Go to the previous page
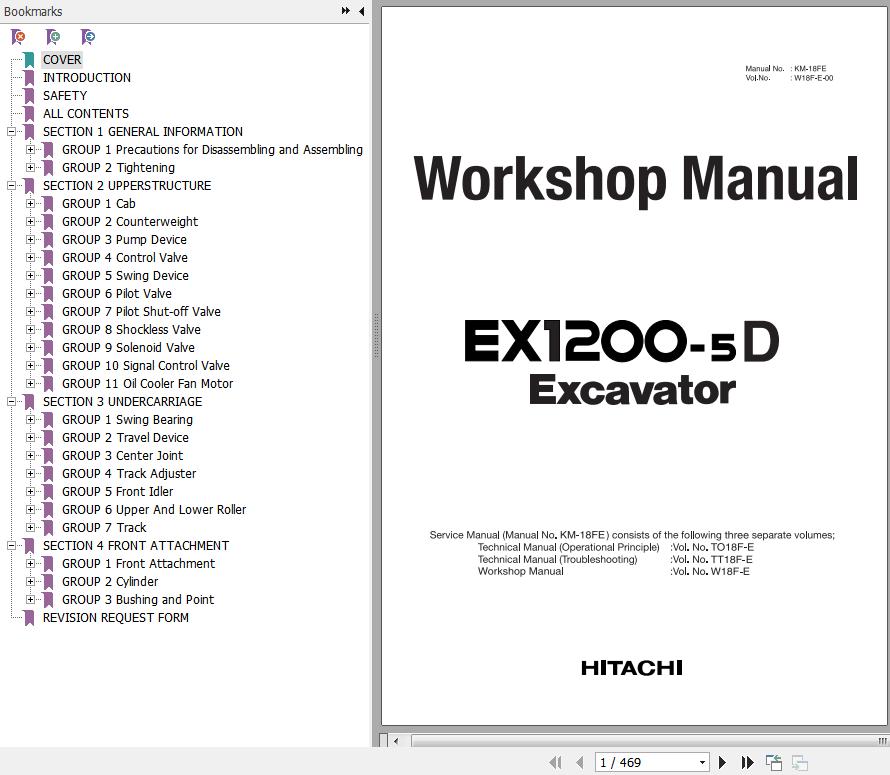 (x=580, y=762)
